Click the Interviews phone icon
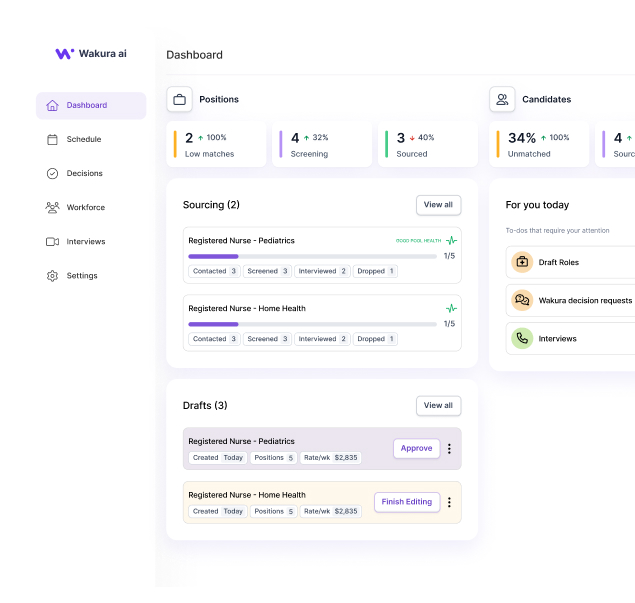 tap(521, 338)
